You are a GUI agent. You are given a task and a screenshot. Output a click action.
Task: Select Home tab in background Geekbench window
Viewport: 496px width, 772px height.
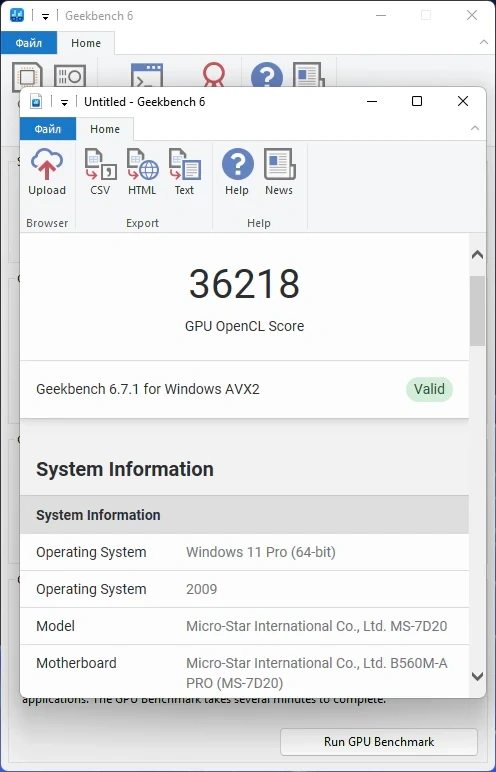point(86,43)
